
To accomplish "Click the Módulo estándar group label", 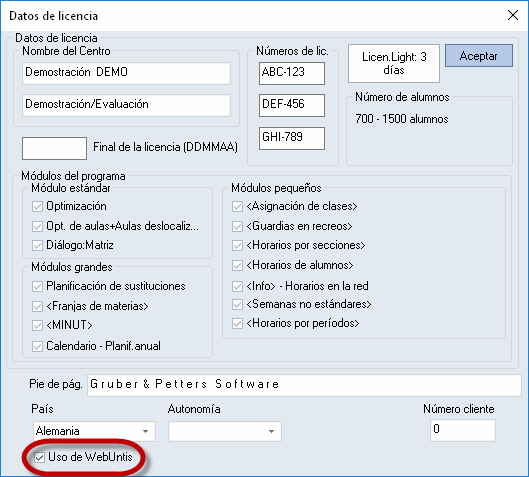I will pyautogui.click(x=71, y=188).
